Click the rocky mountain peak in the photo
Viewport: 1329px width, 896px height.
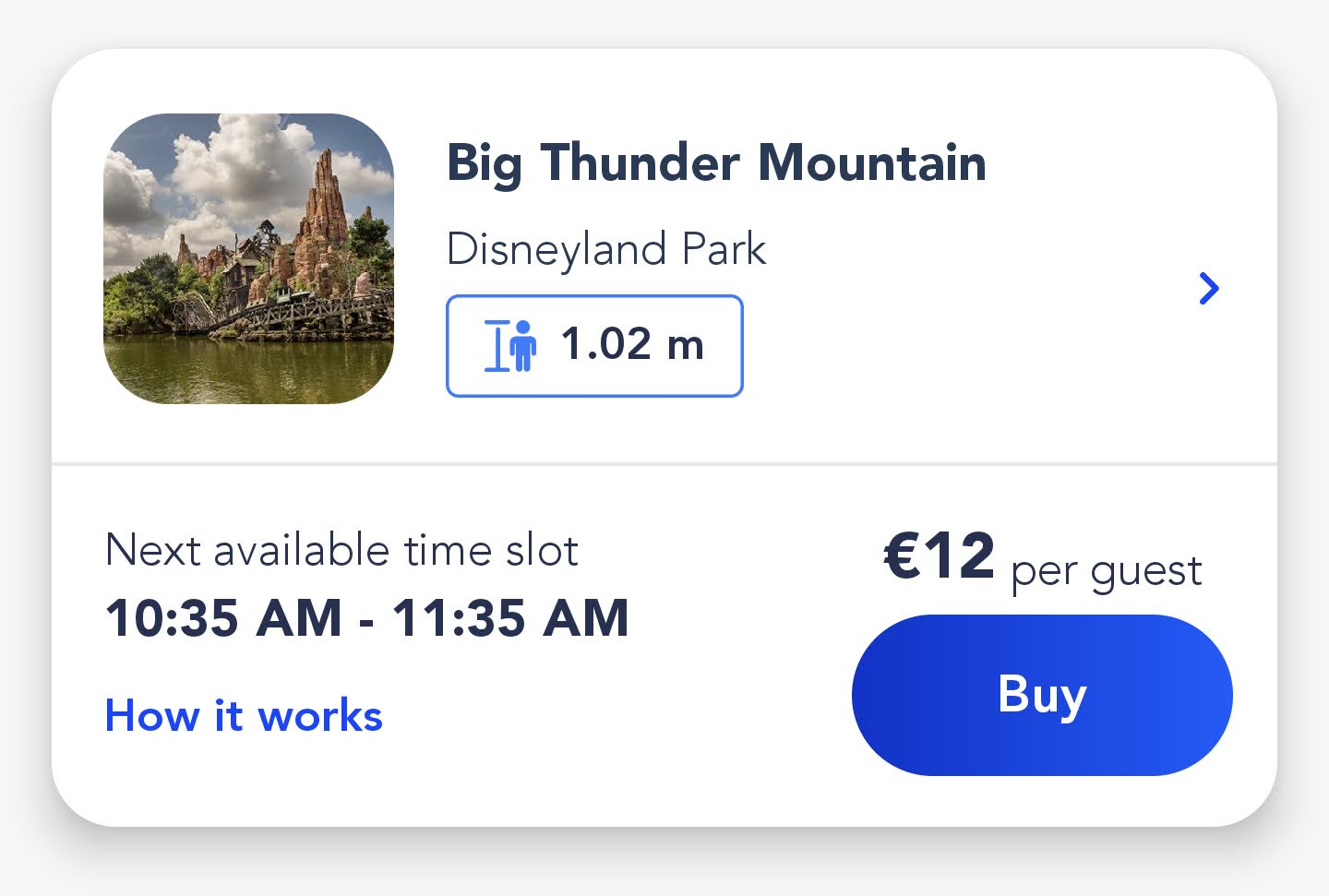pyautogui.click(x=325, y=198)
